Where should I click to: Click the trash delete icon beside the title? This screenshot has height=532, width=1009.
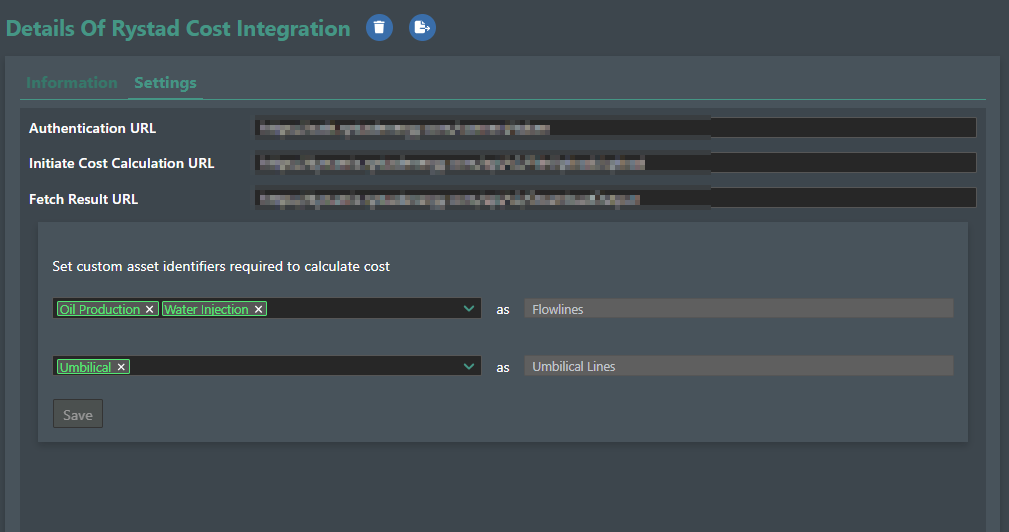click(x=379, y=28)
